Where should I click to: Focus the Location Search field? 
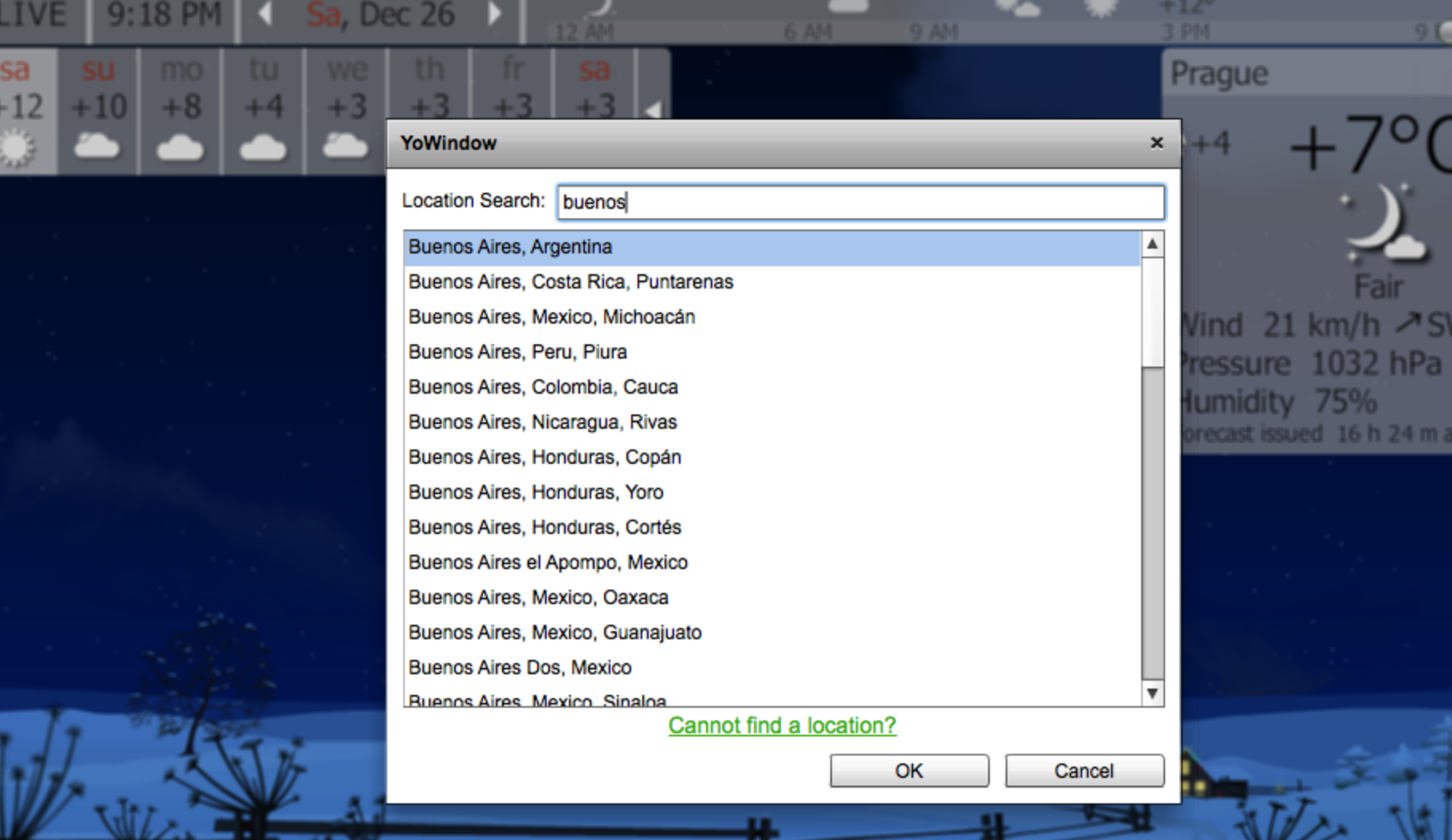tap(861, 202)
